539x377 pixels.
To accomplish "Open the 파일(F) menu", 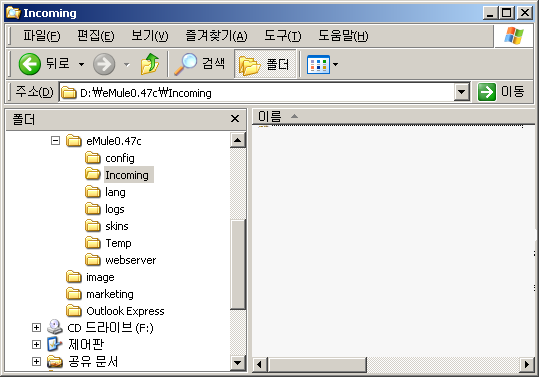I will (x=42, y=35).
